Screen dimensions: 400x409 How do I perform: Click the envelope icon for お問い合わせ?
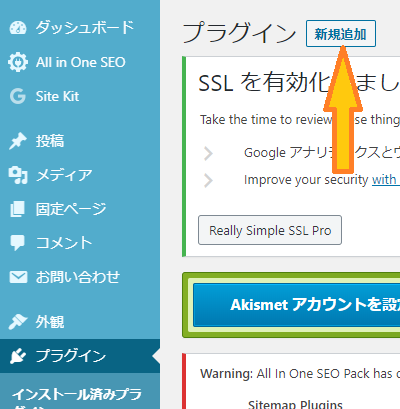[18, 277]
